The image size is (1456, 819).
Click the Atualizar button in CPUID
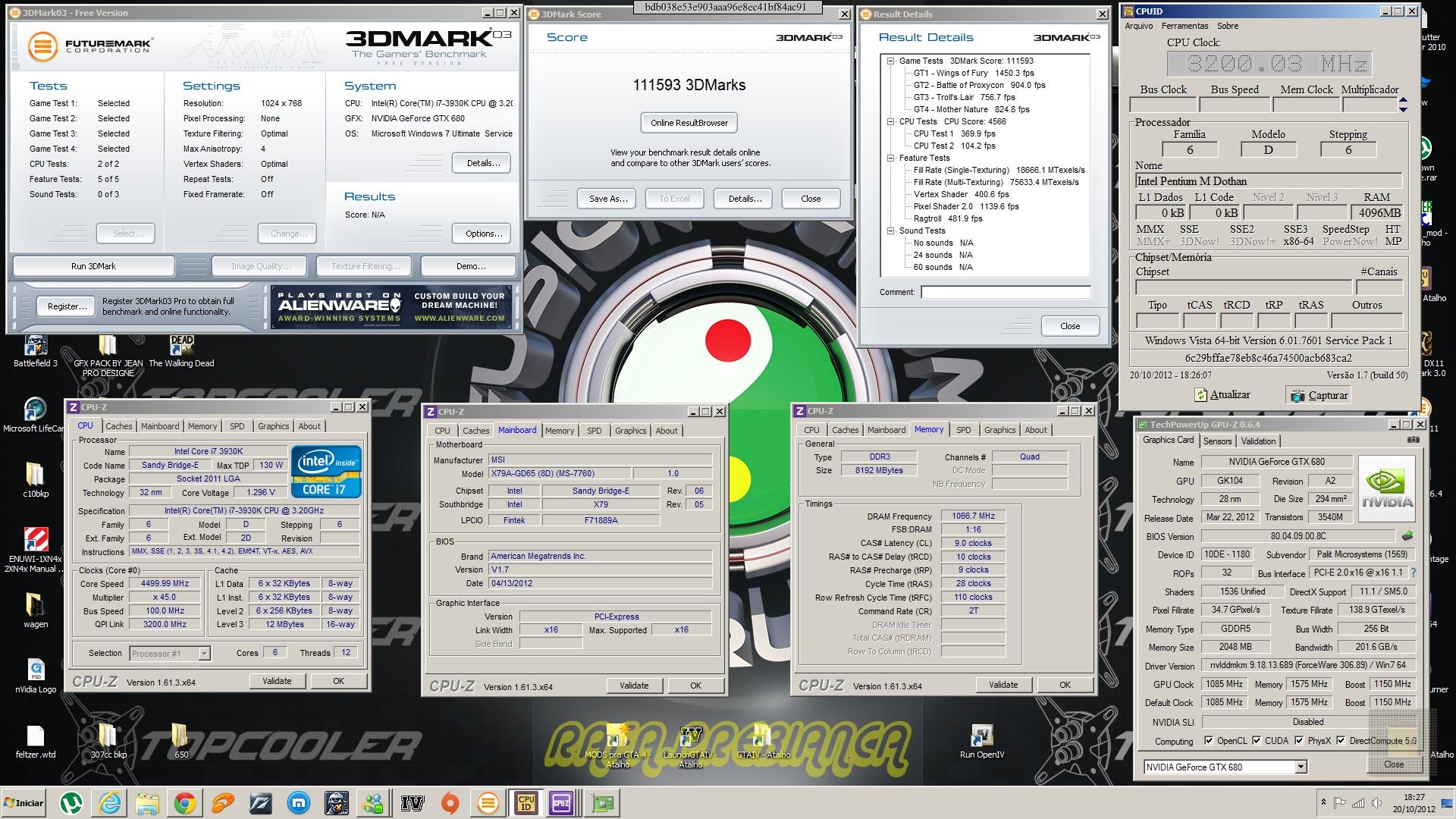[1222, 395]
